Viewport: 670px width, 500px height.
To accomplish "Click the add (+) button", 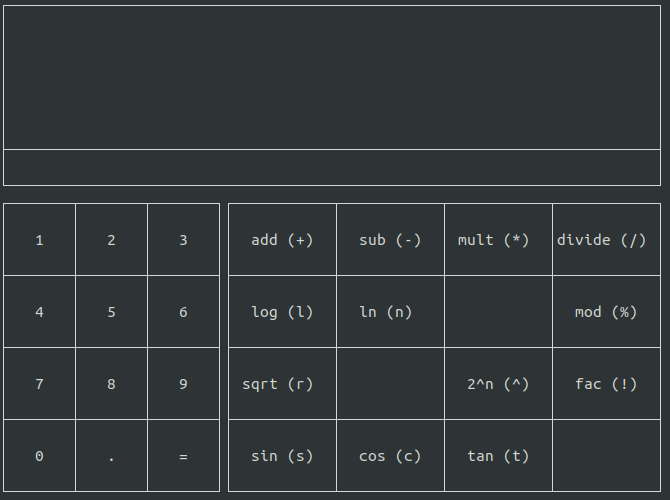I will point(282,240).
